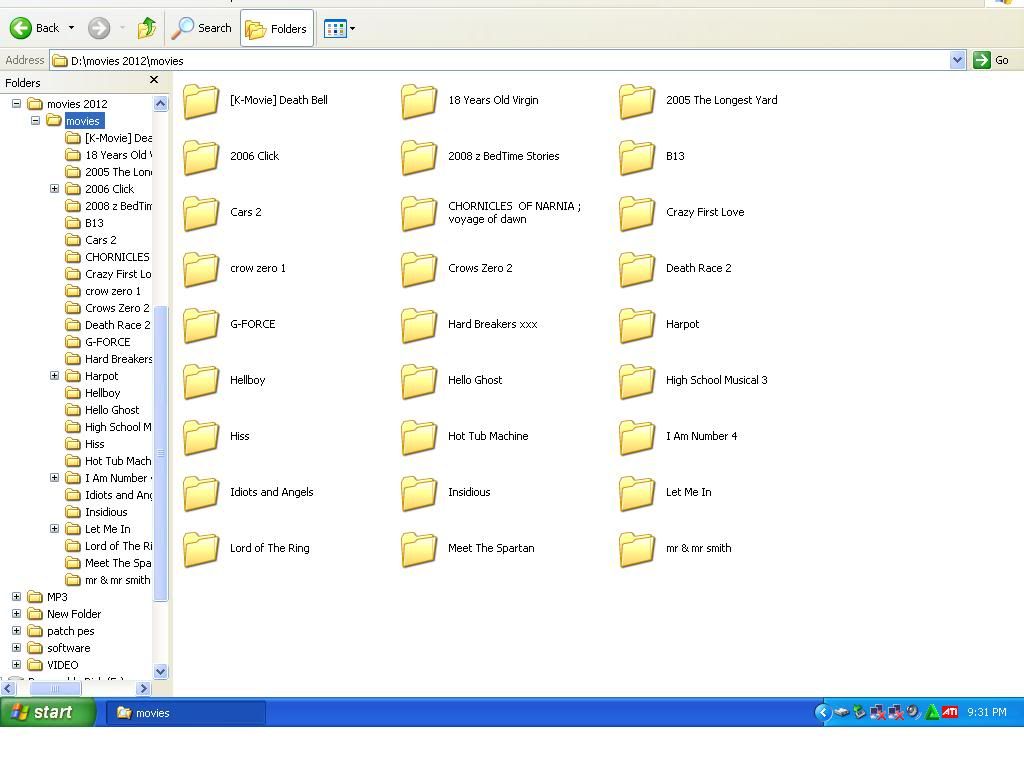
Task: Select the Death Race 2 folder icon
Action: point(637,270)
